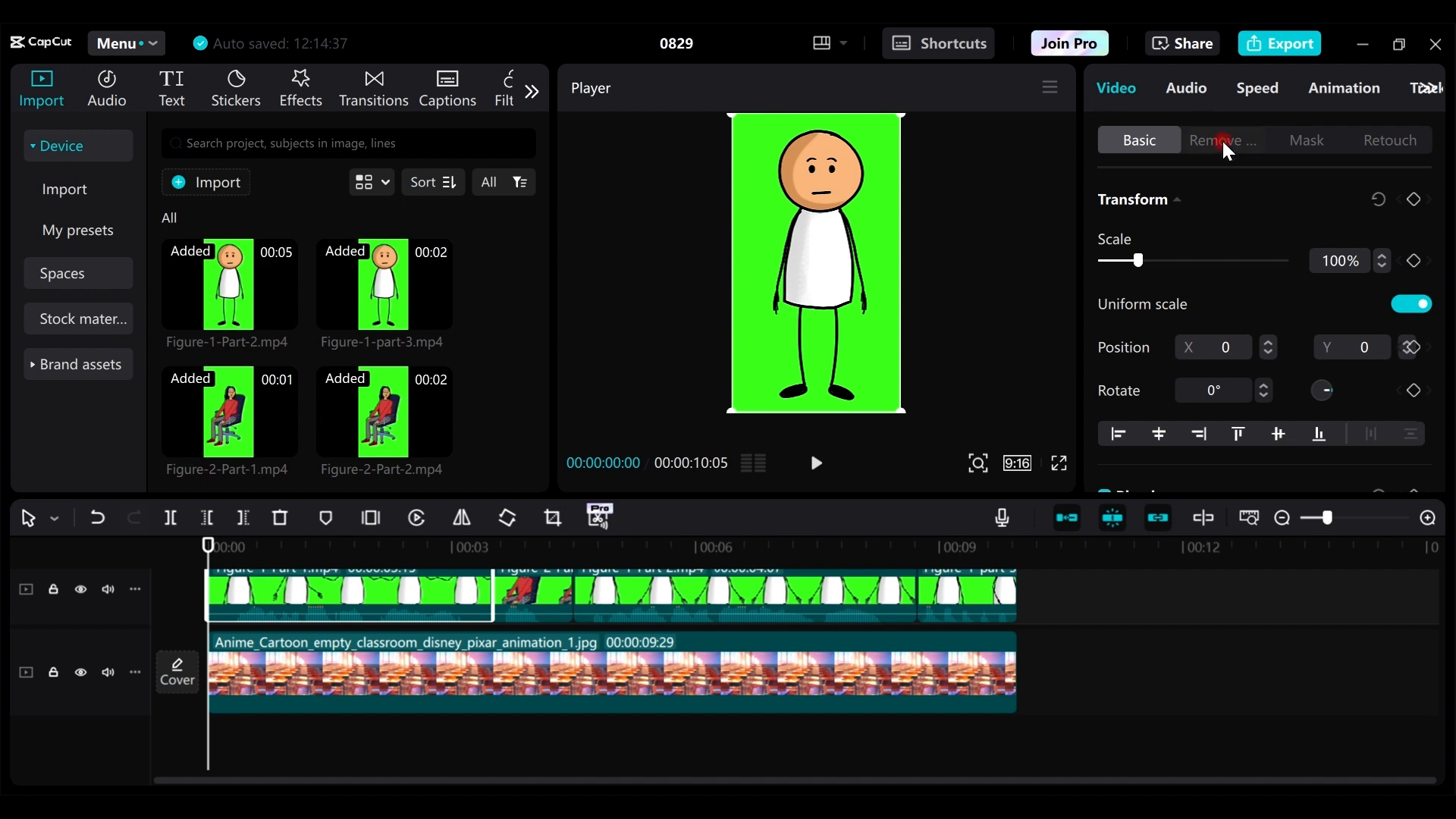Click the Preview axis split icon
Image resolution: width=1456 pixels, height=819 pixels.
point(1203,518)
